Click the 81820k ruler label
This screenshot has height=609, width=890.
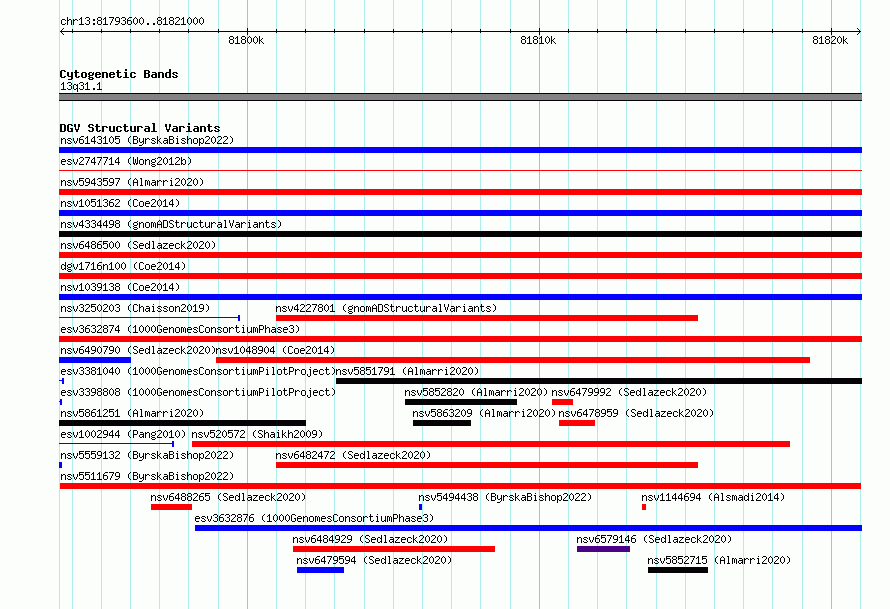tap(830, 40)
